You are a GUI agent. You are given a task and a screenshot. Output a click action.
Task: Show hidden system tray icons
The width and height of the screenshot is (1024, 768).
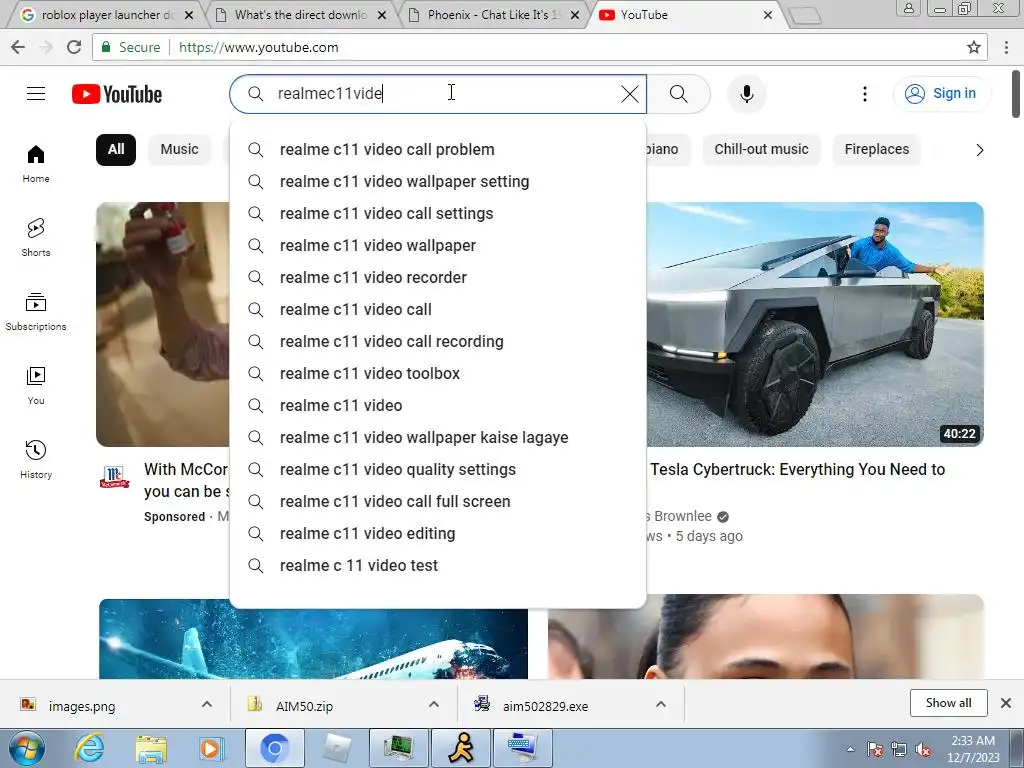click(850, 749)
